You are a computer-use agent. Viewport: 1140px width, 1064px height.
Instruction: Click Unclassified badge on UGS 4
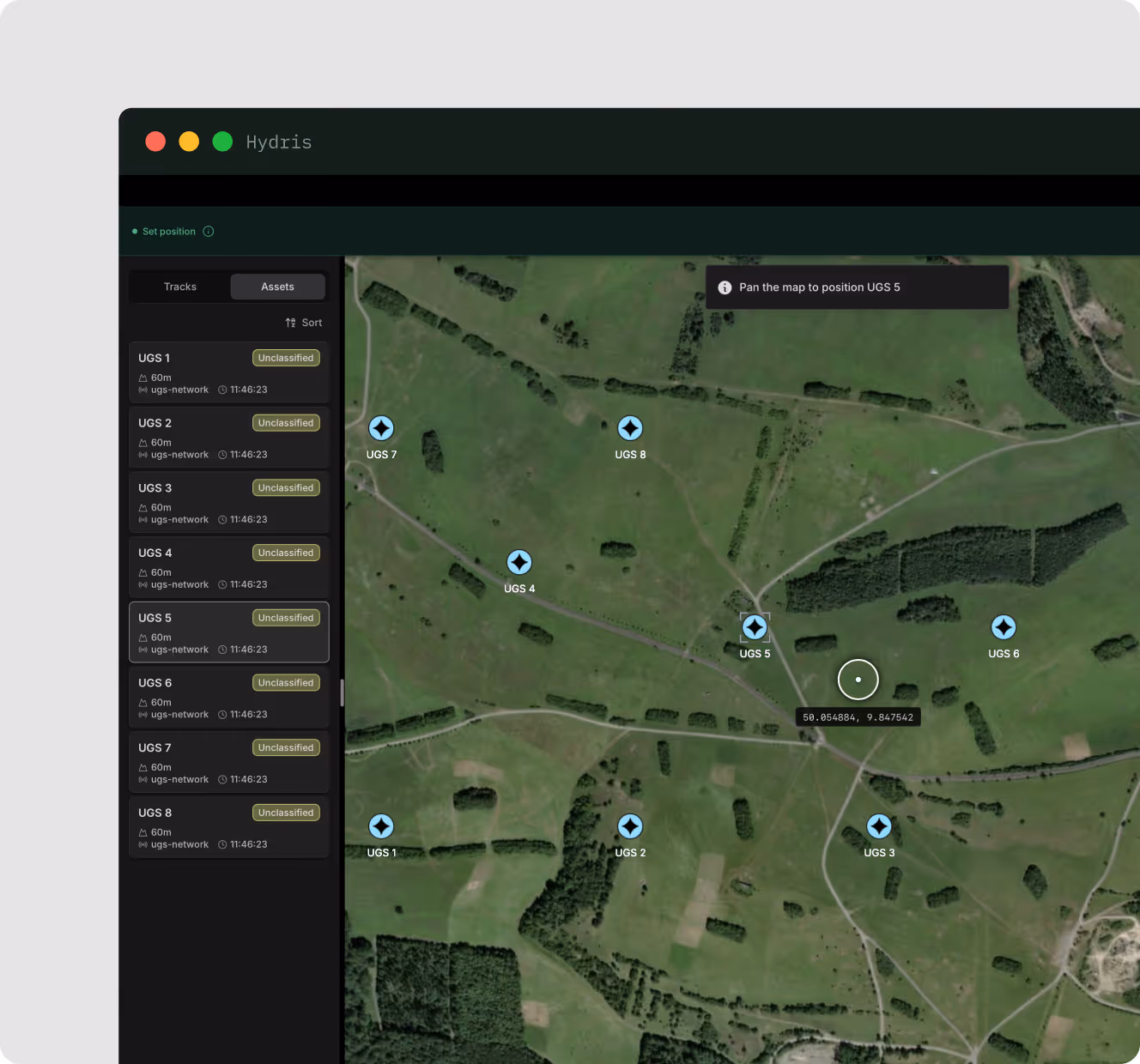[286, 553]
